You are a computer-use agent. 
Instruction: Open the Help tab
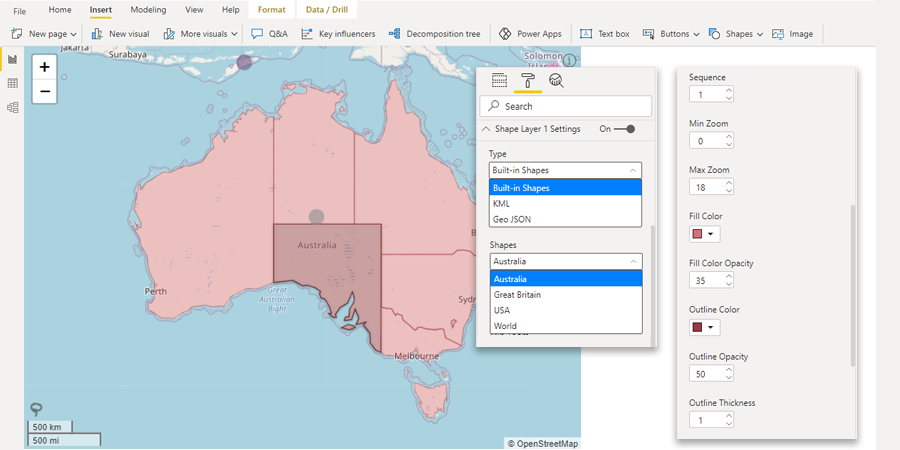(230, 10)
